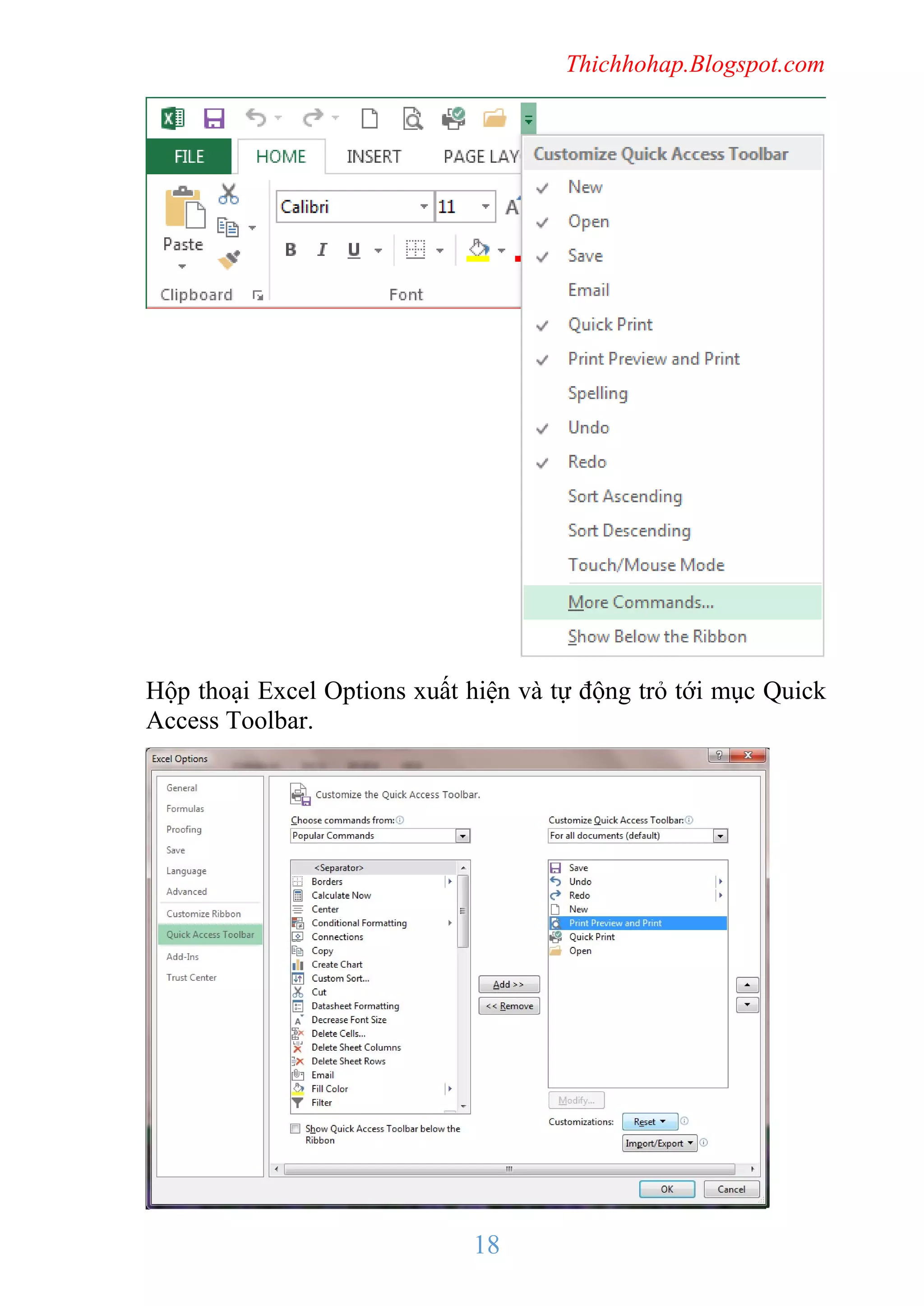Uncheck Save in Customize Quick Access menu
This screenshot has width=924, height=1306.
tap(672, 256)
